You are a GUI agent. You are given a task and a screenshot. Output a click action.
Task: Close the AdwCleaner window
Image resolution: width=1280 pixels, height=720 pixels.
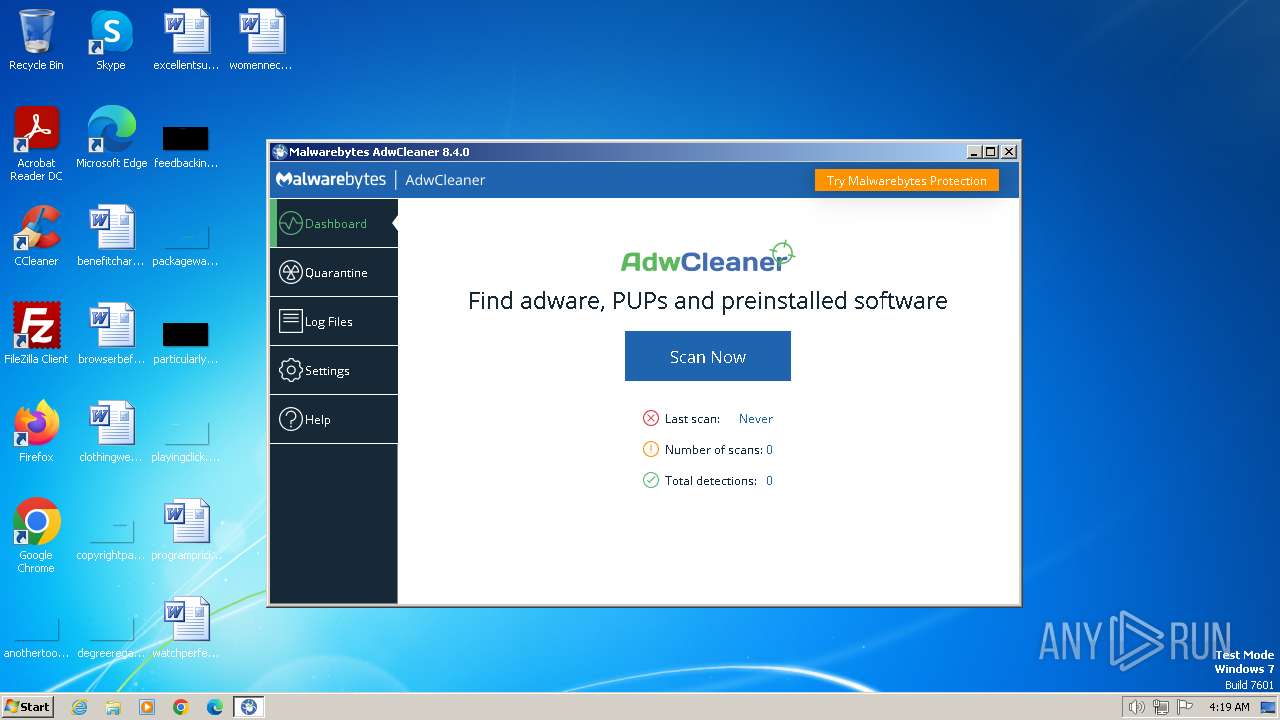1009,152
